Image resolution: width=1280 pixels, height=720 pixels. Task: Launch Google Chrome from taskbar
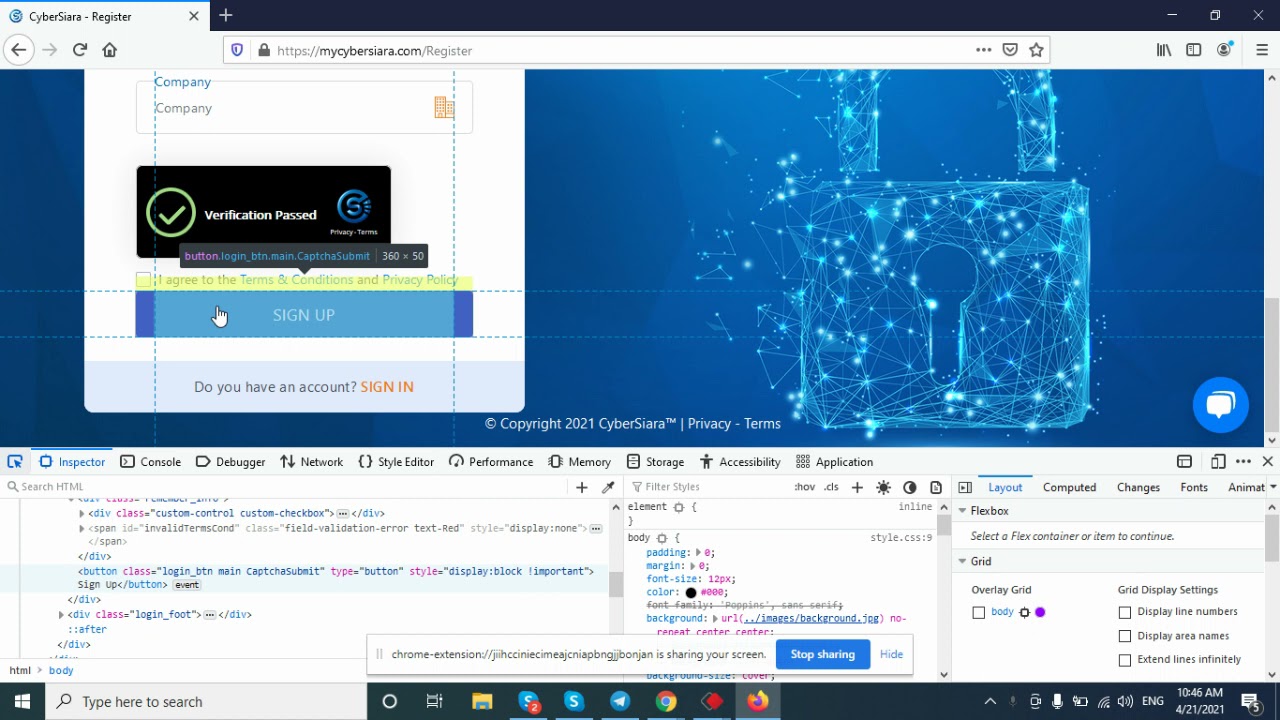click(666, 701)
